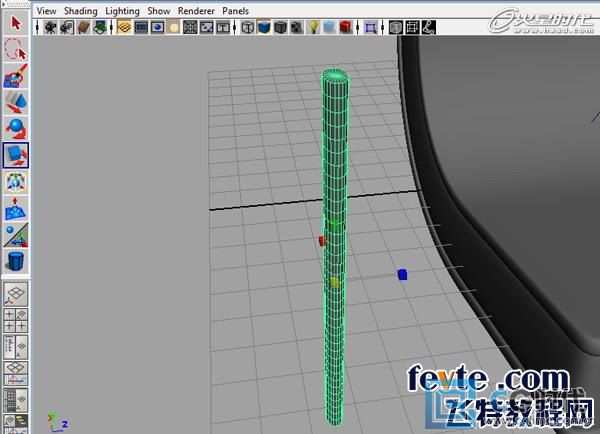600x434 pixels.
Task: Open the Panels menu
Action: tap(235, 11)
